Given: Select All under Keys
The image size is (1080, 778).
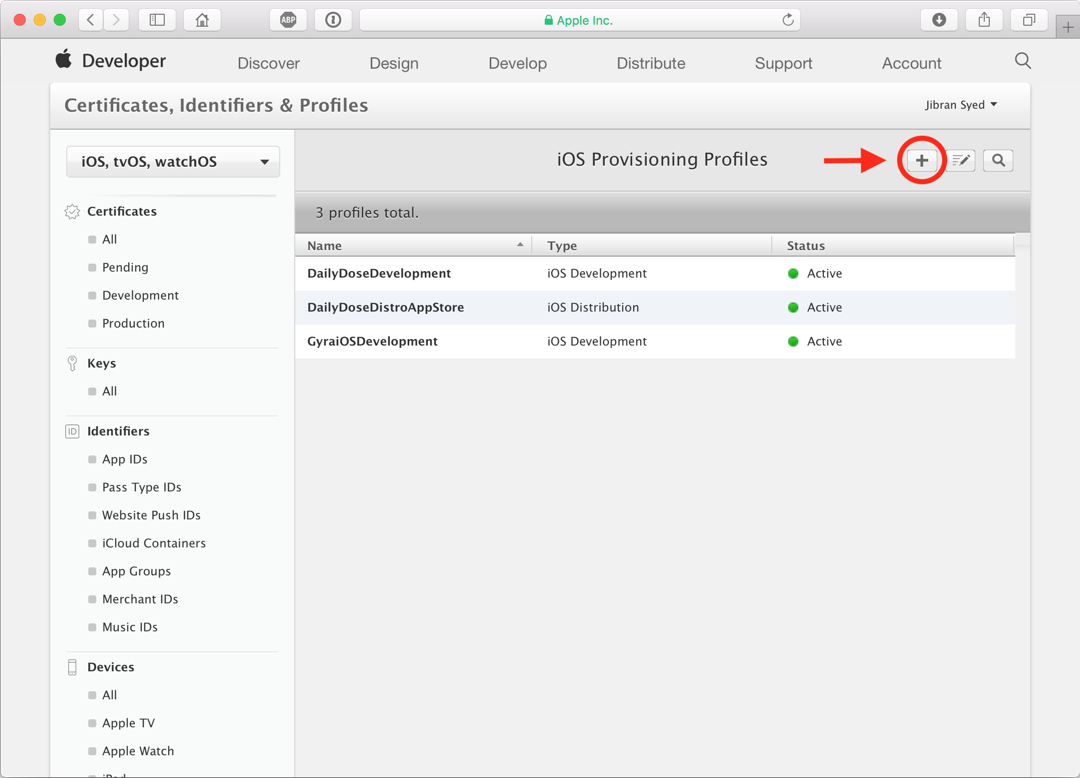Looking at the screenshot, I should 110,391.
